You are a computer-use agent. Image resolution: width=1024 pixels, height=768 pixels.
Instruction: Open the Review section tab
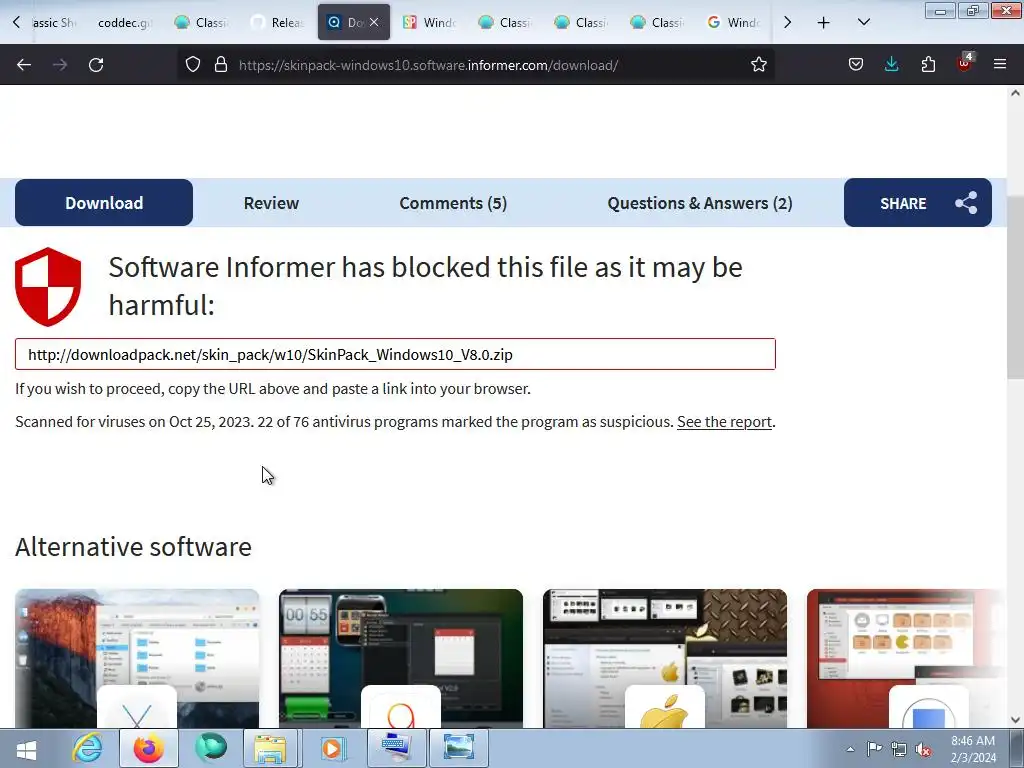tap(271, 203)
